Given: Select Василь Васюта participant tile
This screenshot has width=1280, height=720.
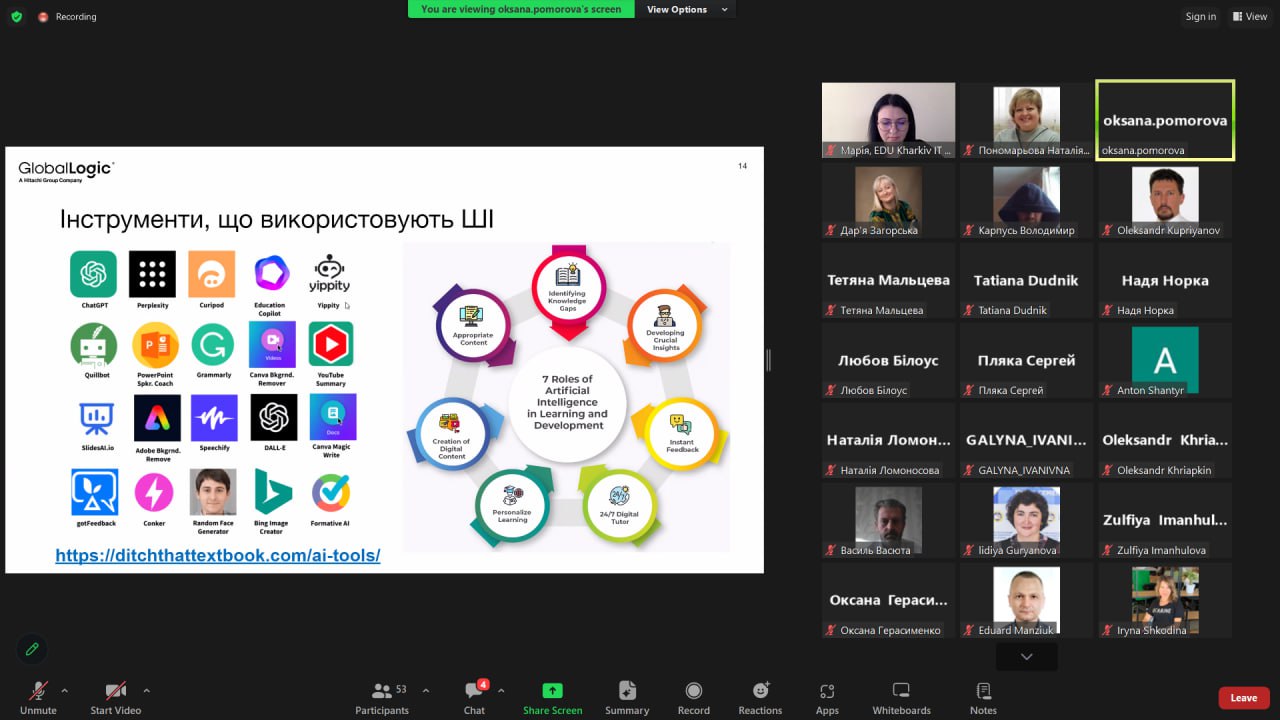Looking at the screenshot, I should [x=888, y=520].
